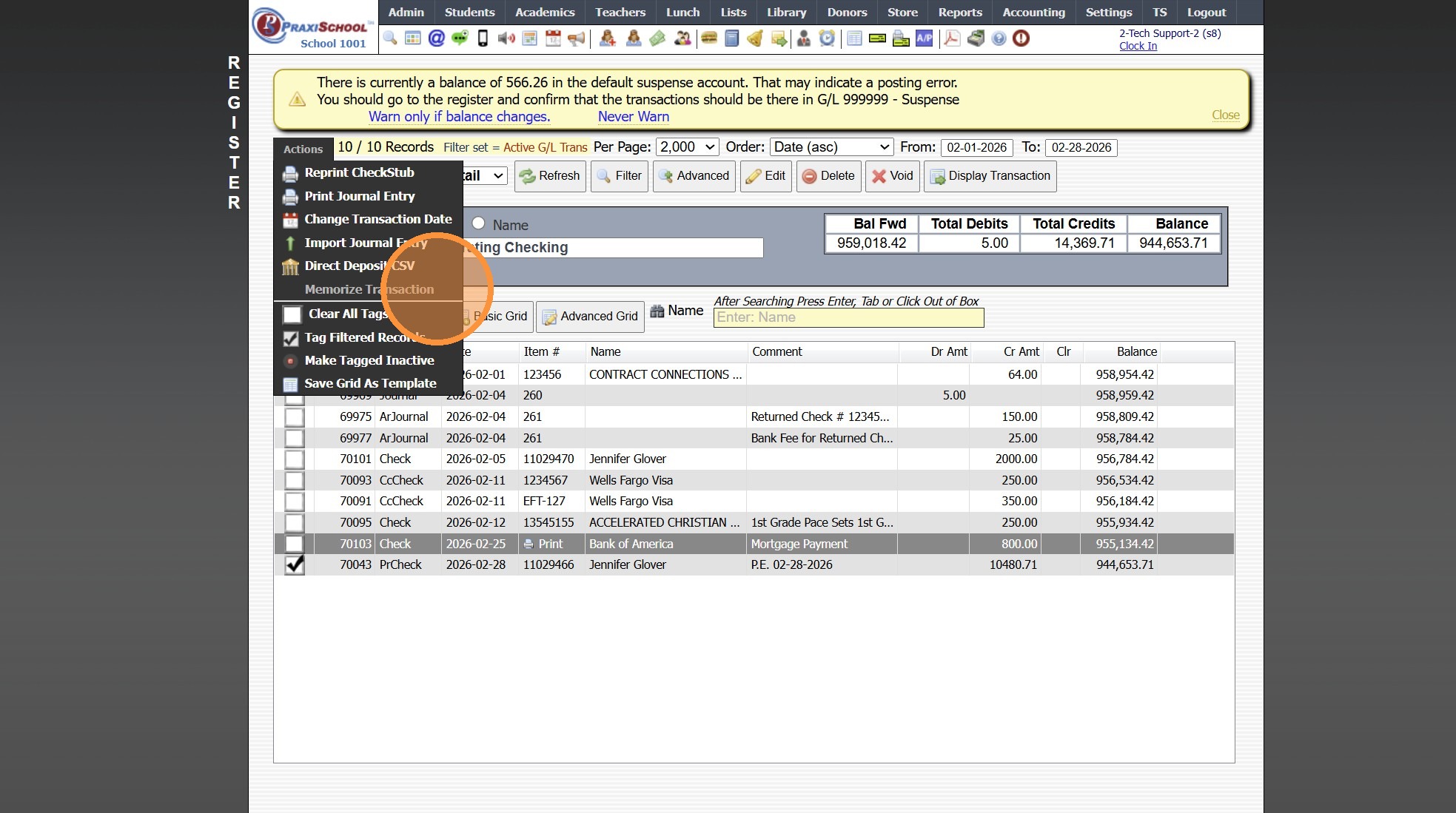The image size is (1456, 813).
Task: Click the mobile phone icon
Action: pos(483,38)
